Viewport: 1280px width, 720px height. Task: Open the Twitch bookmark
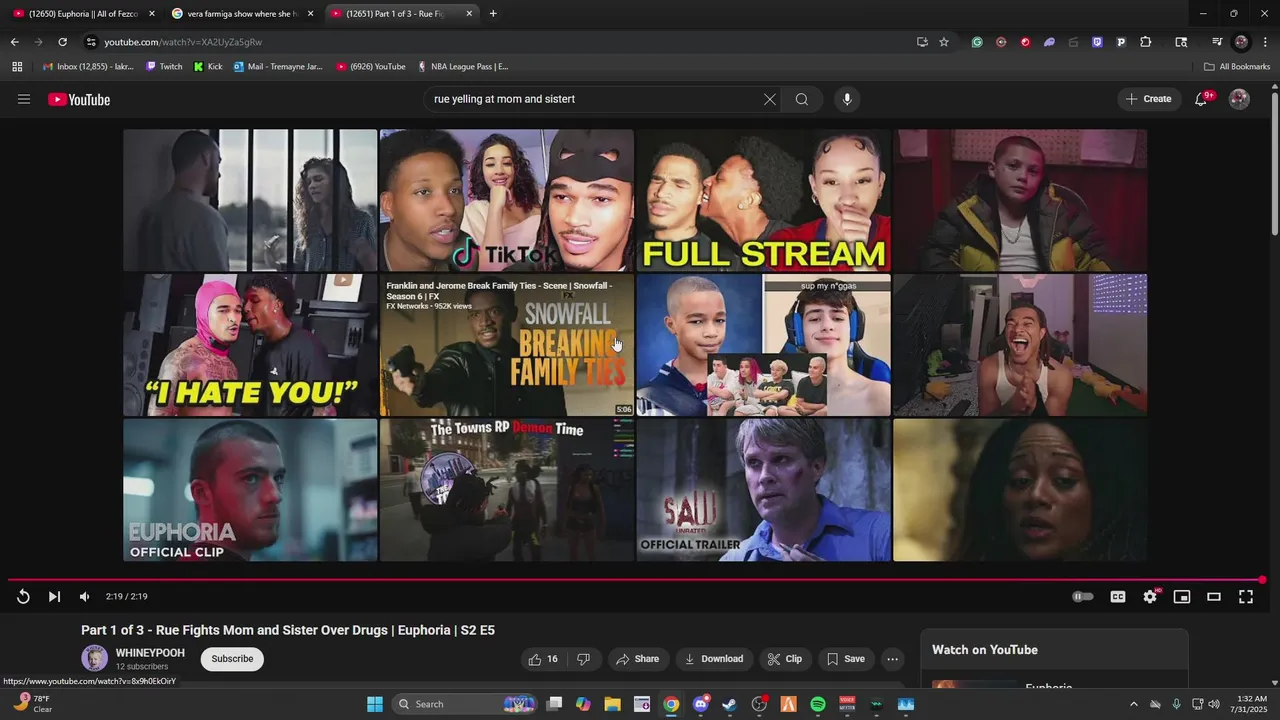[164, 67]
